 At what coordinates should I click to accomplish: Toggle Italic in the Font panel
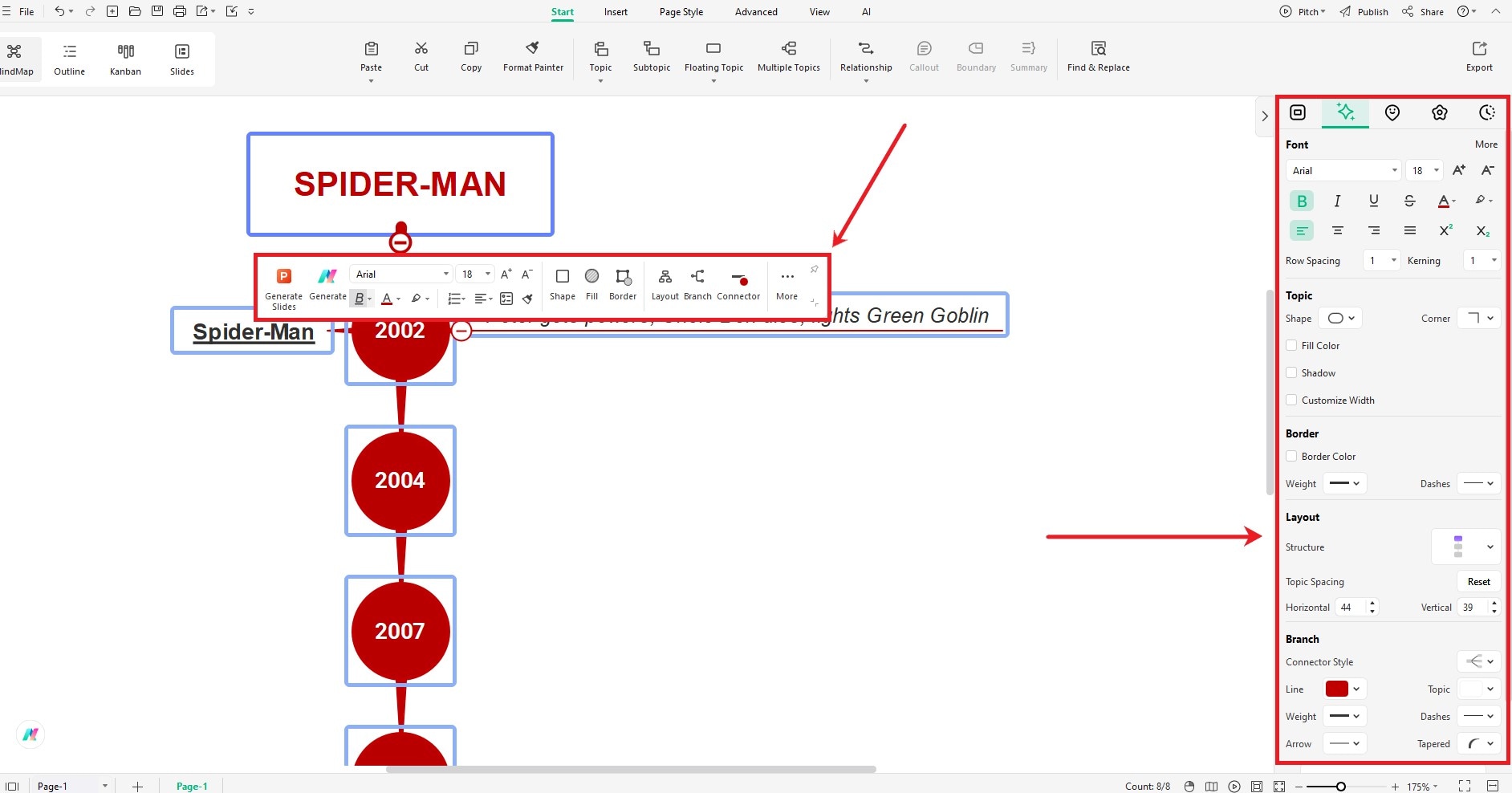point(1337,201)
